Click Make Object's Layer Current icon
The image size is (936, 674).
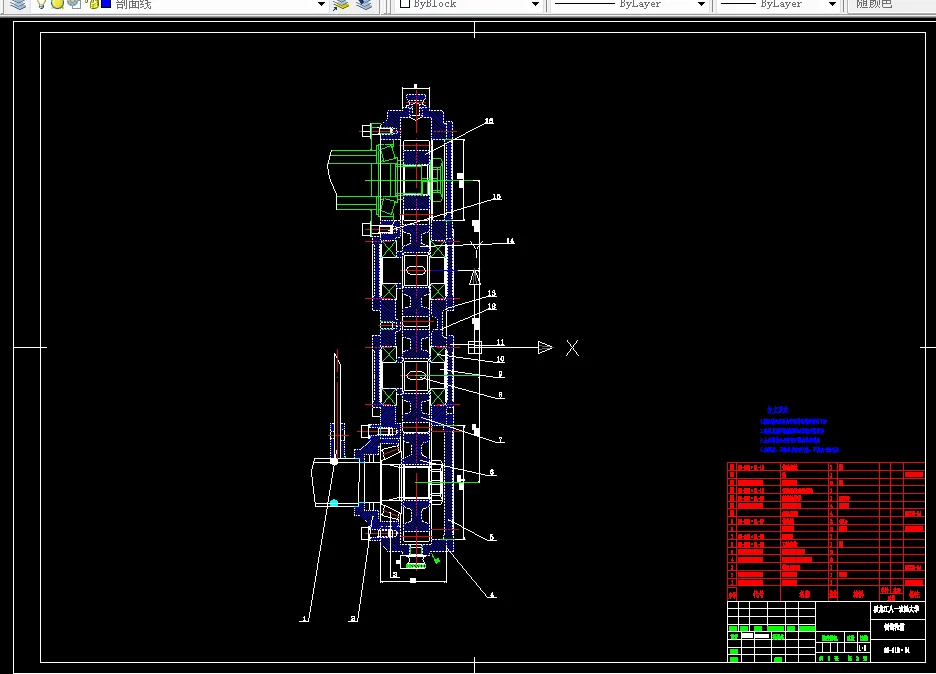point(341,4)
